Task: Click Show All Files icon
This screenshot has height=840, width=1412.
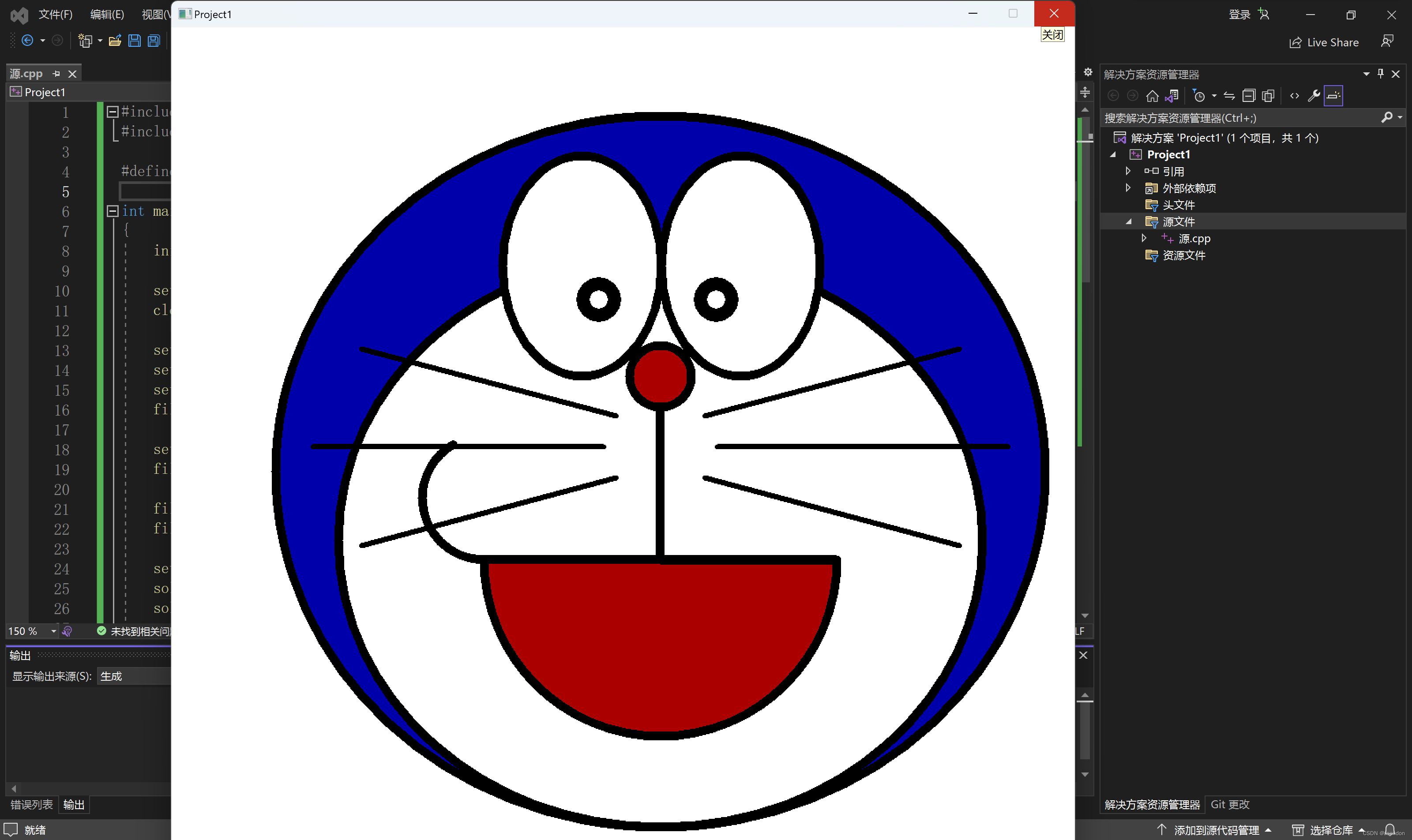Action: (x=1268, y=96)
